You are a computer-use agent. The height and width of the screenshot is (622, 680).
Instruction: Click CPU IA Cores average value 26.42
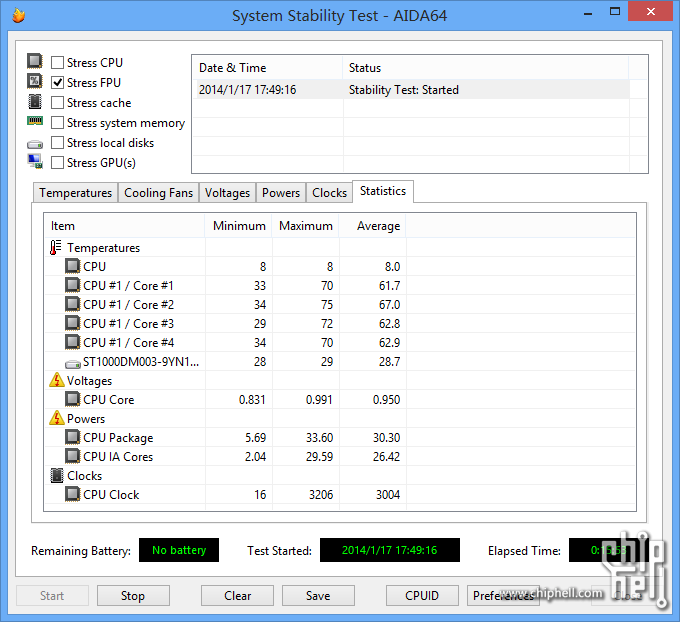386,457
